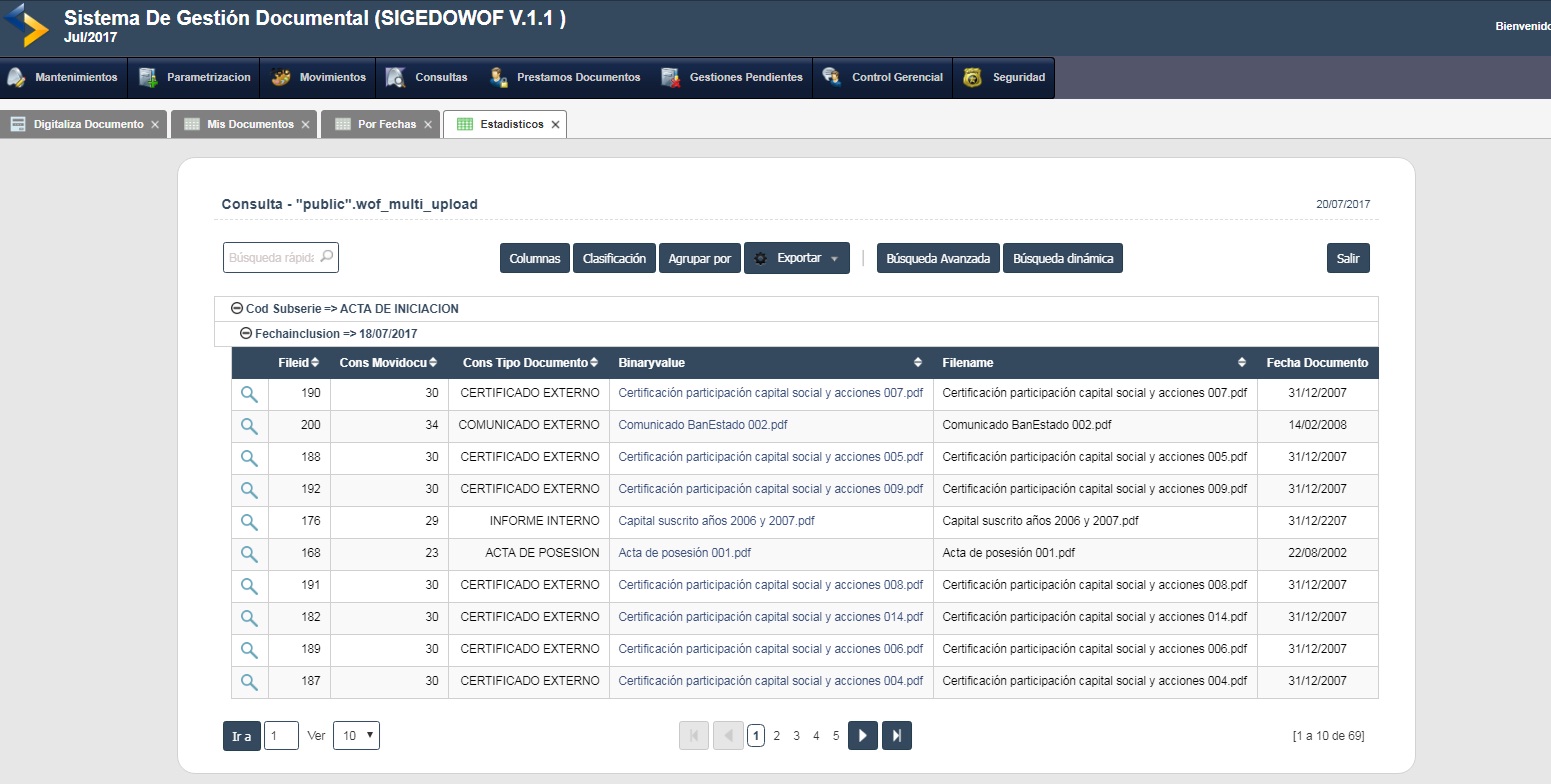
Task: Click the magnifier icon for Fileid 190
Action: 249,394
